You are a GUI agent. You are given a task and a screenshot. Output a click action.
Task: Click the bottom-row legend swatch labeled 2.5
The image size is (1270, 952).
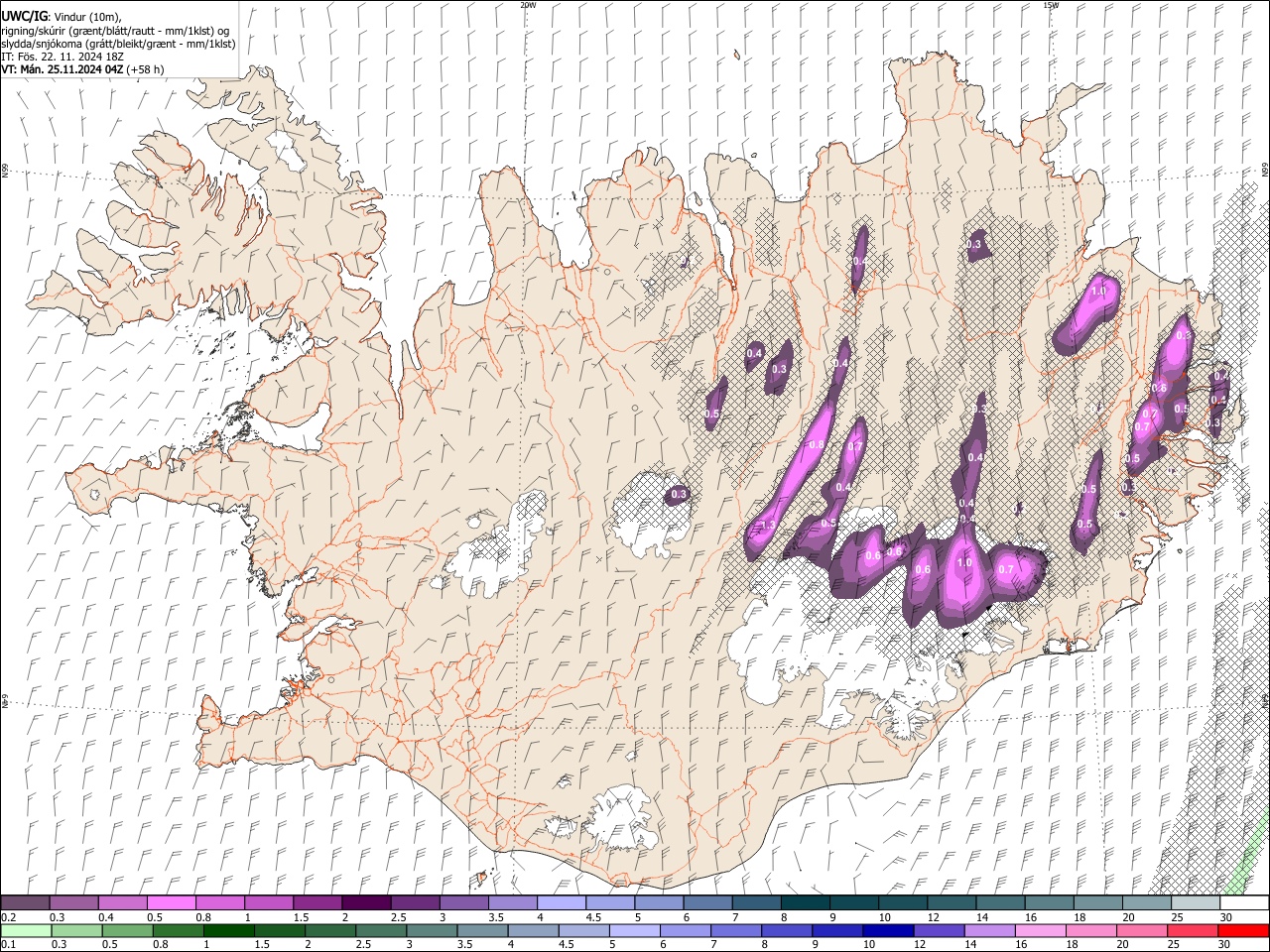click(x=381, y=930)
